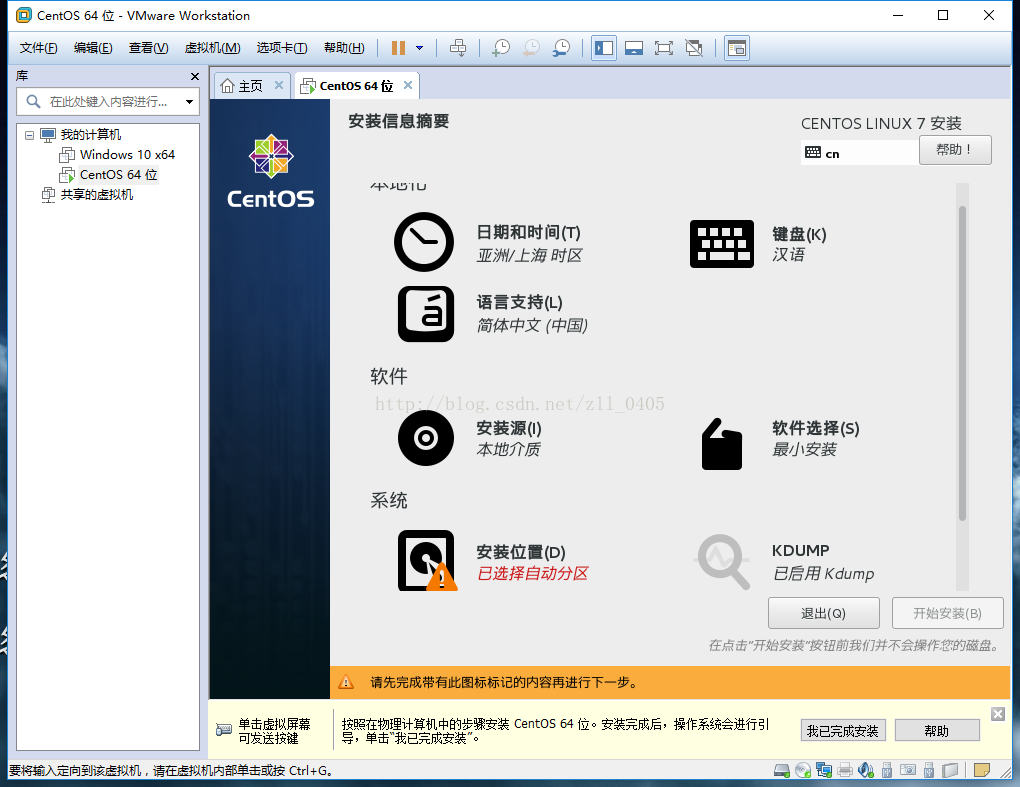Enter full screen mode
This screenshot has height=787, width=1020.
tap(664, 48)
